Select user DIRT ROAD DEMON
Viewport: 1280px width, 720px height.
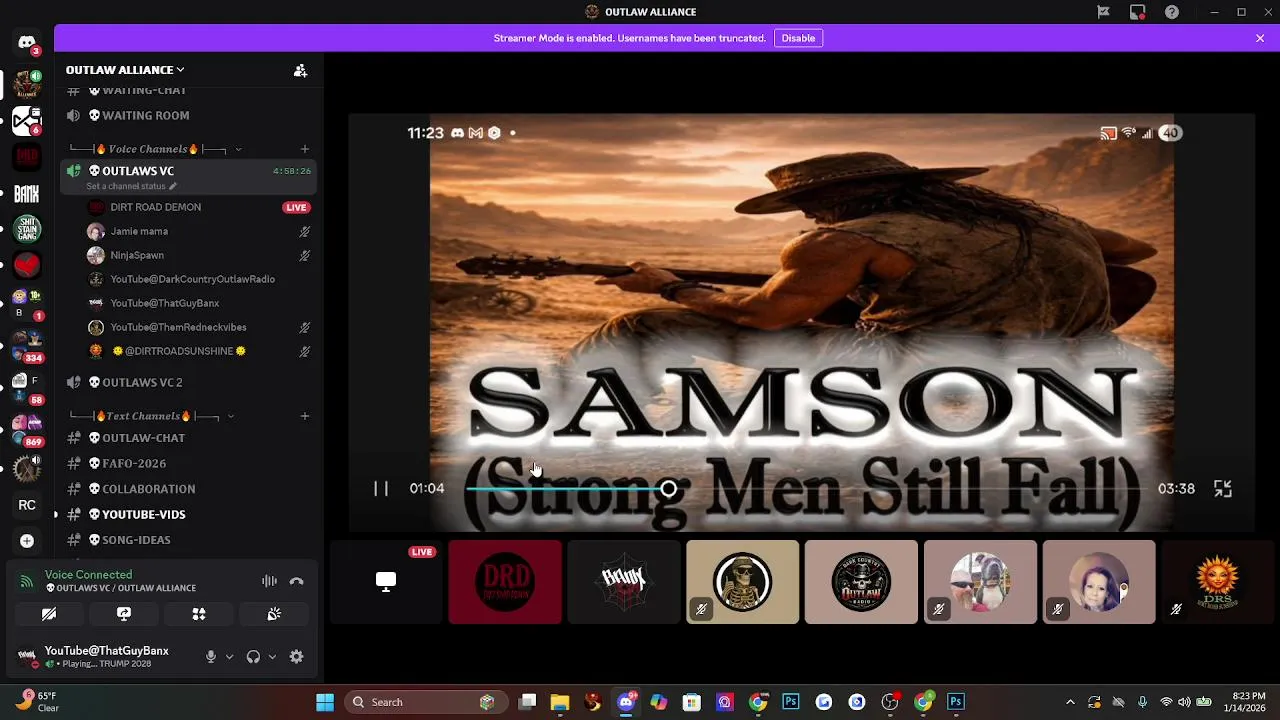tap(198, 207)
